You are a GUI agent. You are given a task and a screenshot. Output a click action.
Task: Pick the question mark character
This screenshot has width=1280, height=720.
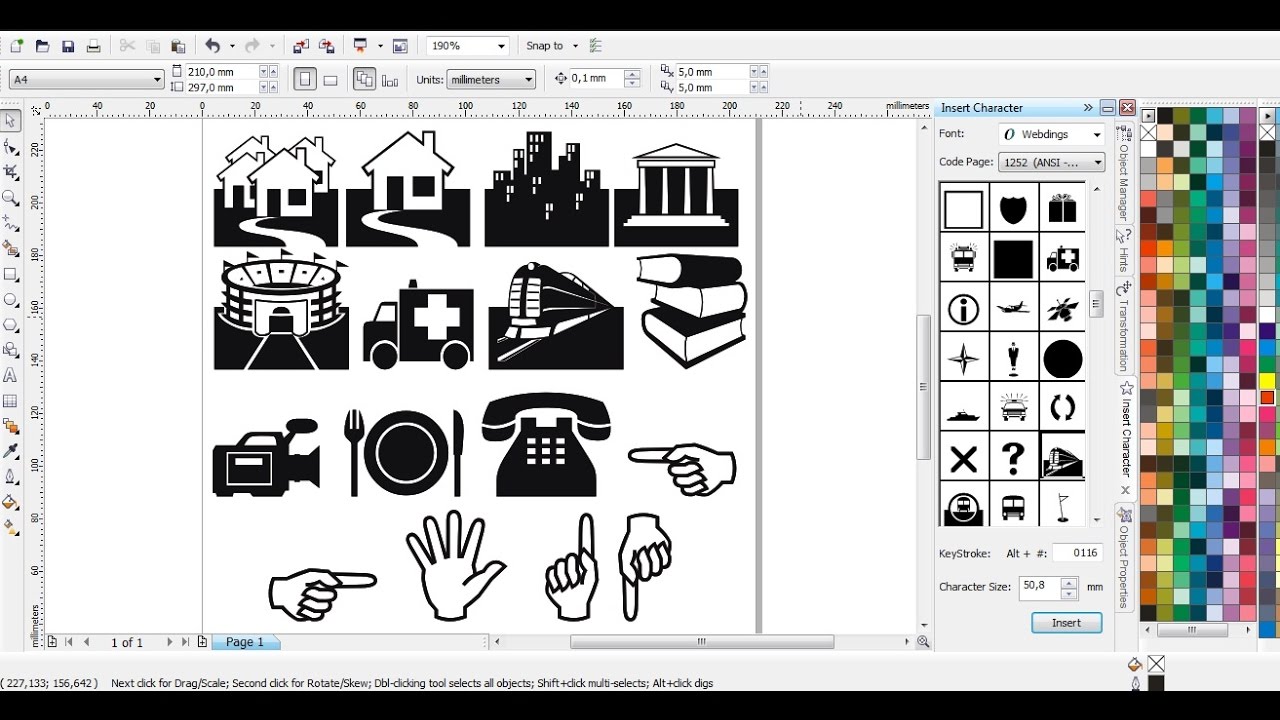1013,459
